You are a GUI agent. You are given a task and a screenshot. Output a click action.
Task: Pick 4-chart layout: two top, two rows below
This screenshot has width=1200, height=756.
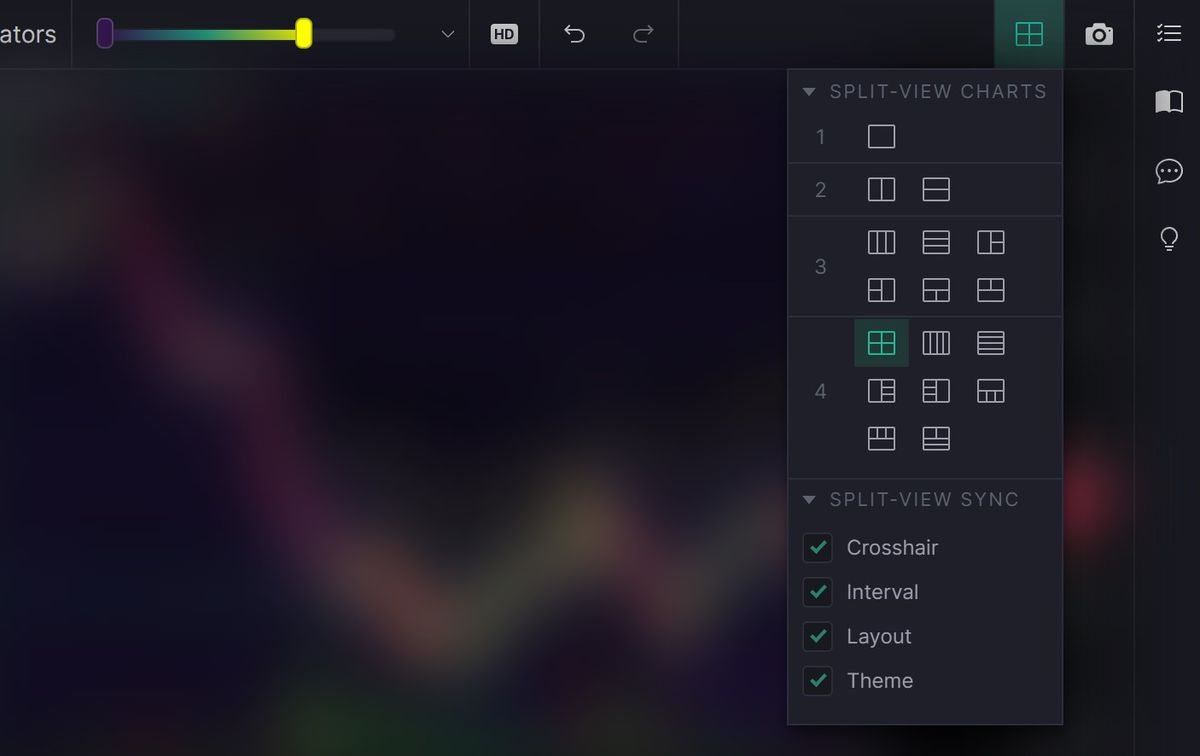[936, 438]
